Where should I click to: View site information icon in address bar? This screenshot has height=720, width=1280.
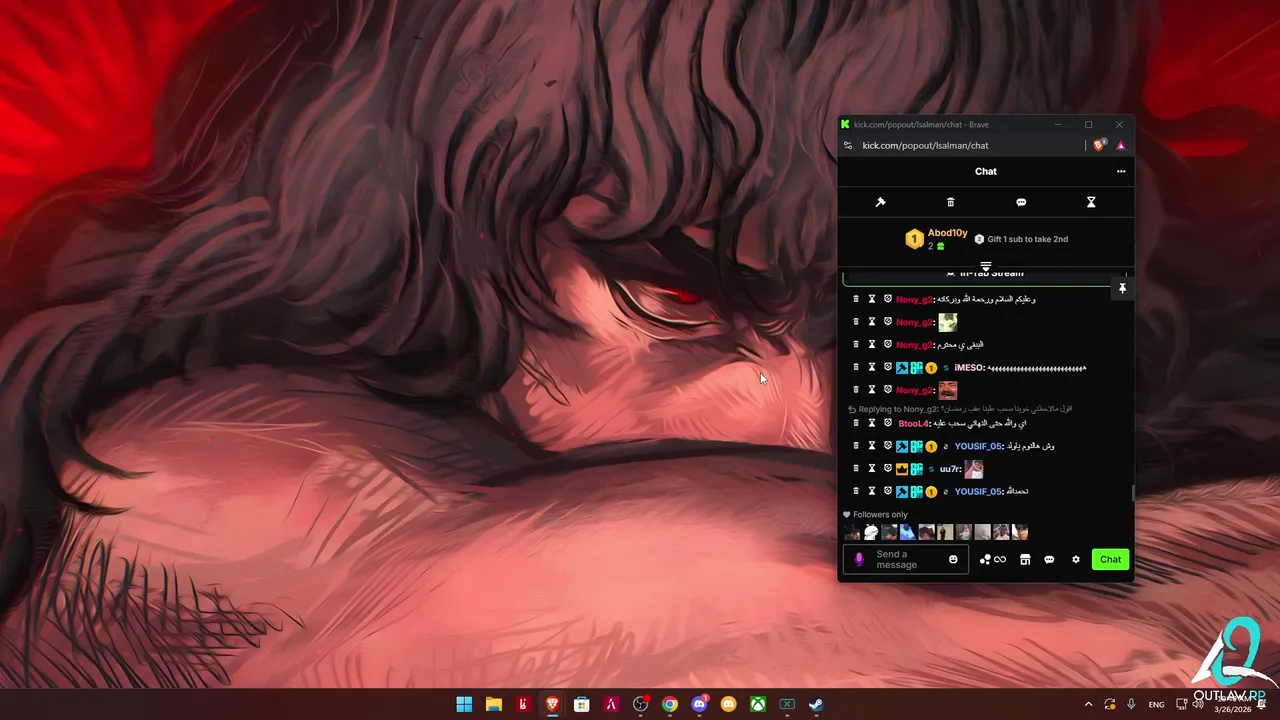(848, 145)
